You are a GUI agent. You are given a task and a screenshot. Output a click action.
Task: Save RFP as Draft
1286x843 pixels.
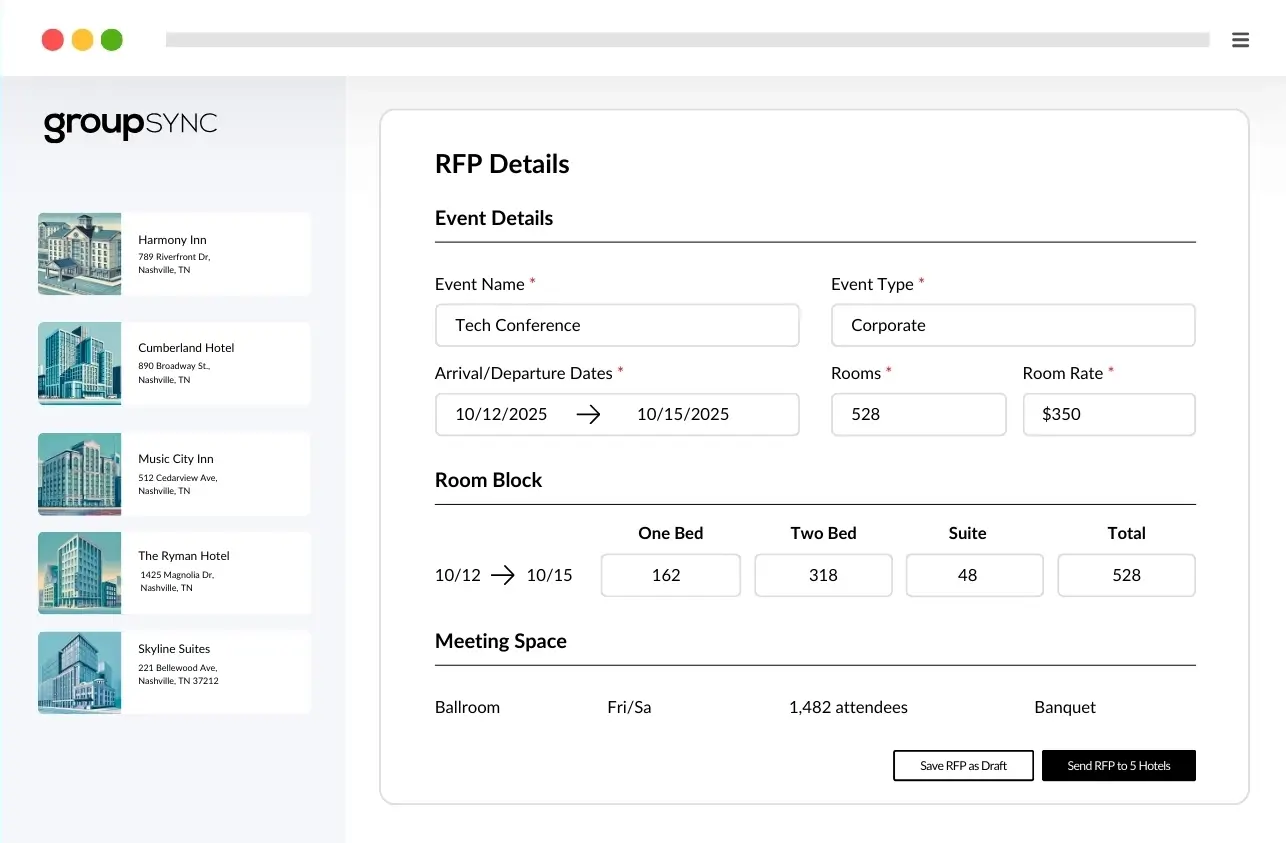[963, 765]
